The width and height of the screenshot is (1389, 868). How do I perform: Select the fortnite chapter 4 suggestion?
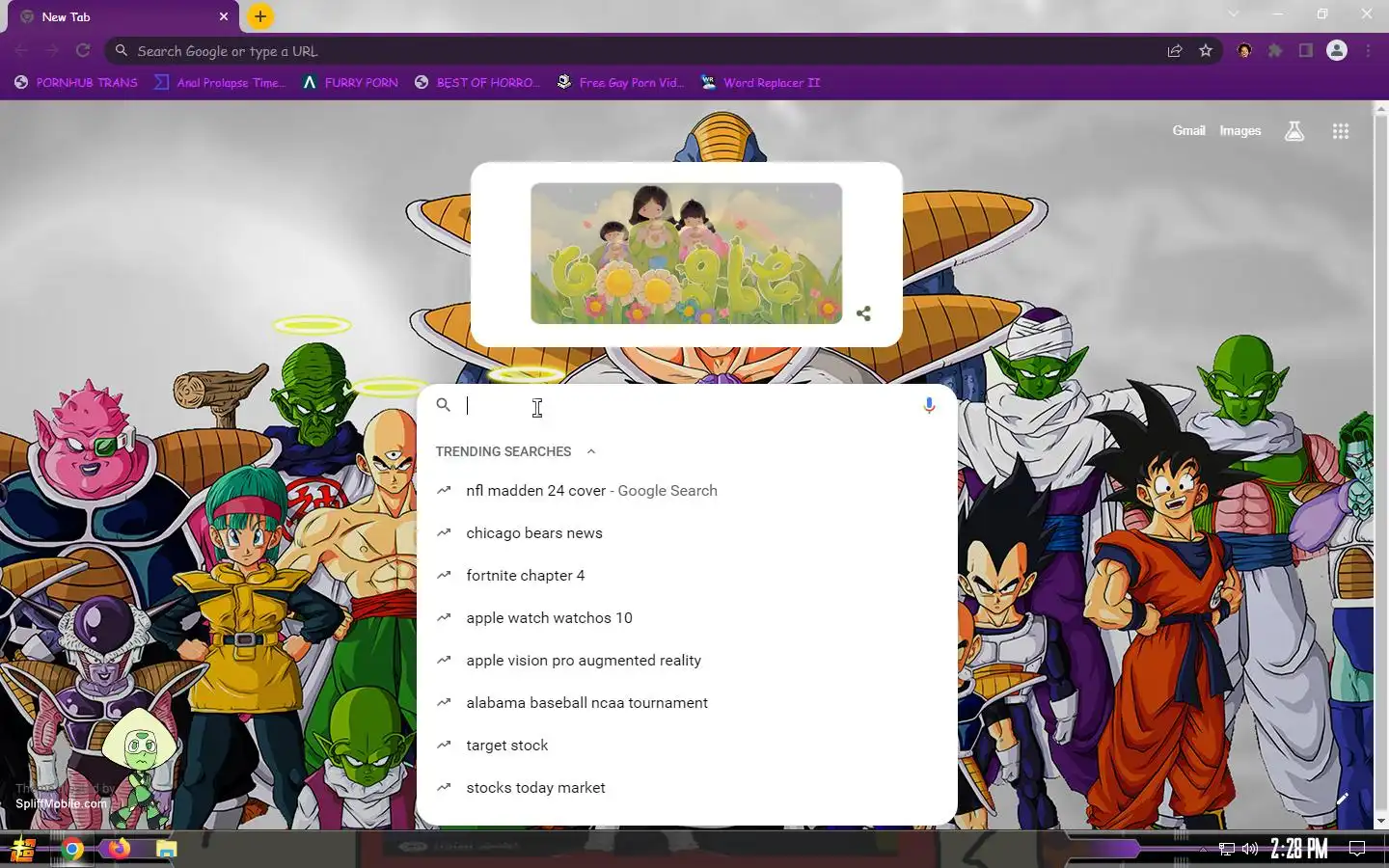pos(687,576)
